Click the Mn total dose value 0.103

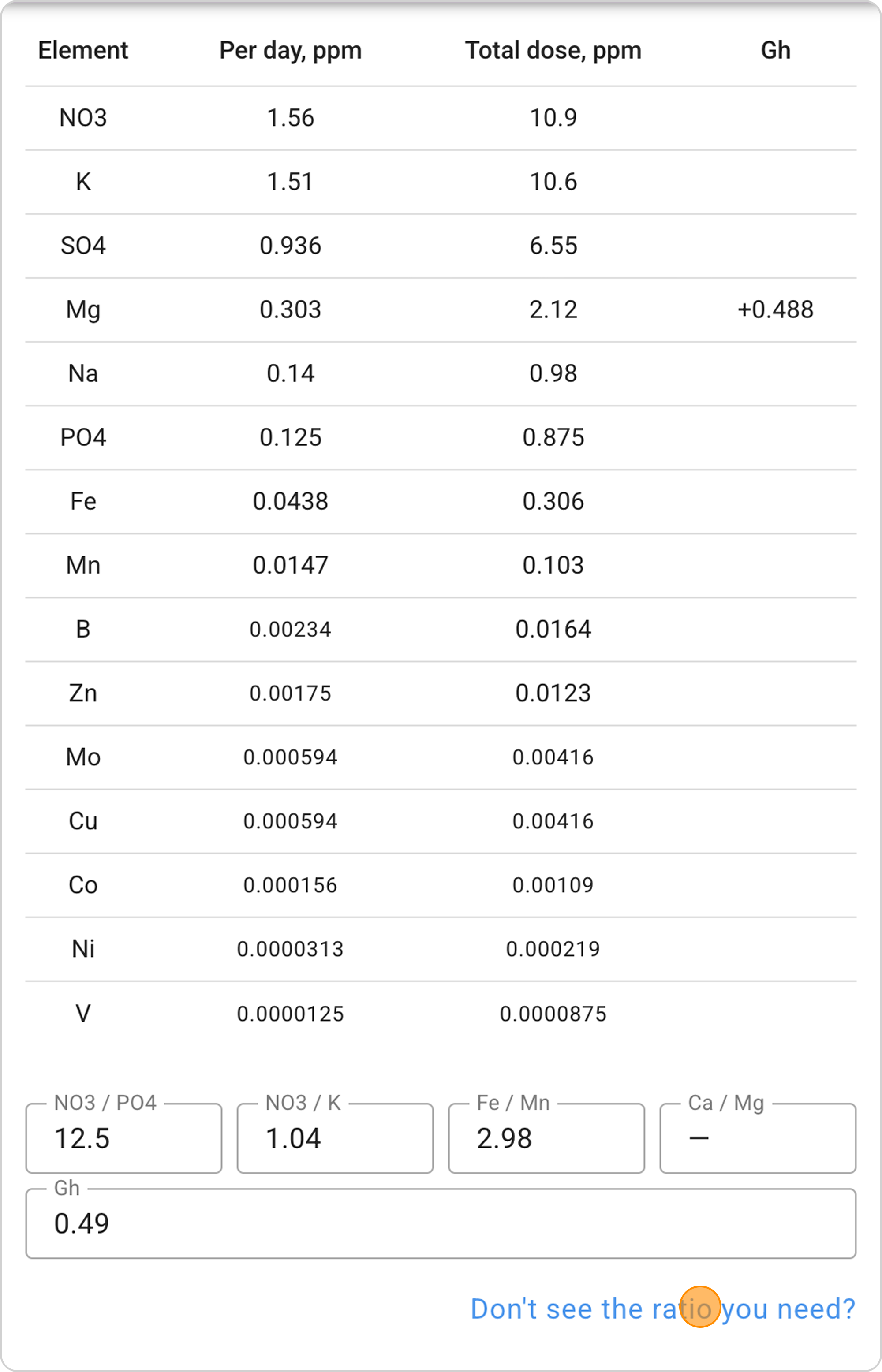pos(553,566)
